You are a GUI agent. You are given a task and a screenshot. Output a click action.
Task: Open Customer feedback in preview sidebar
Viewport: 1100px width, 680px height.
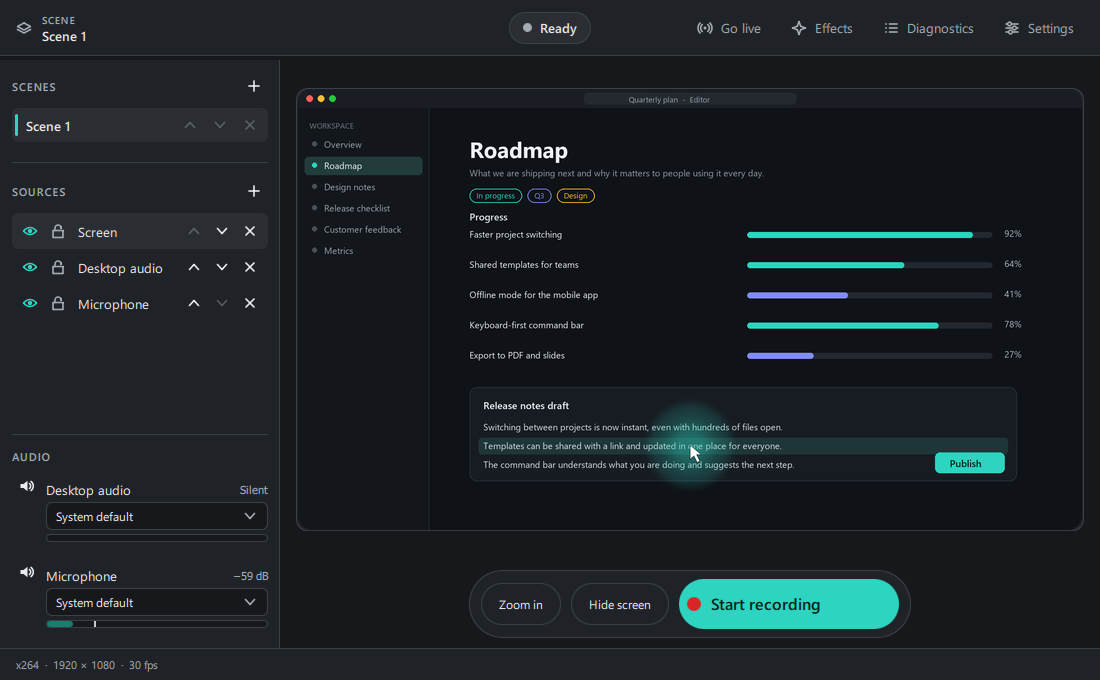click(x=363, y=229)
